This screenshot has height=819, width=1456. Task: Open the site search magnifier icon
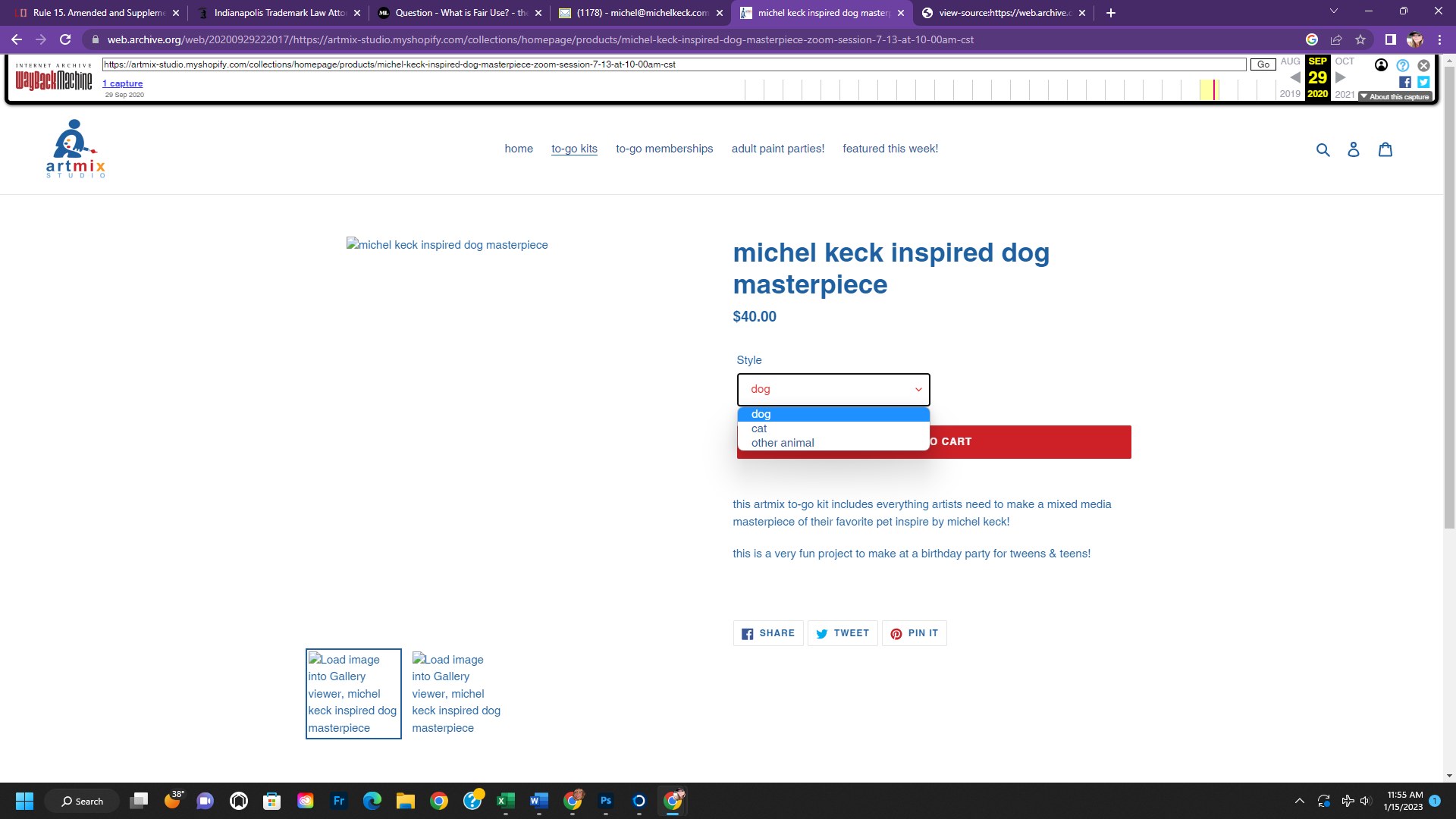point(1323,149)
